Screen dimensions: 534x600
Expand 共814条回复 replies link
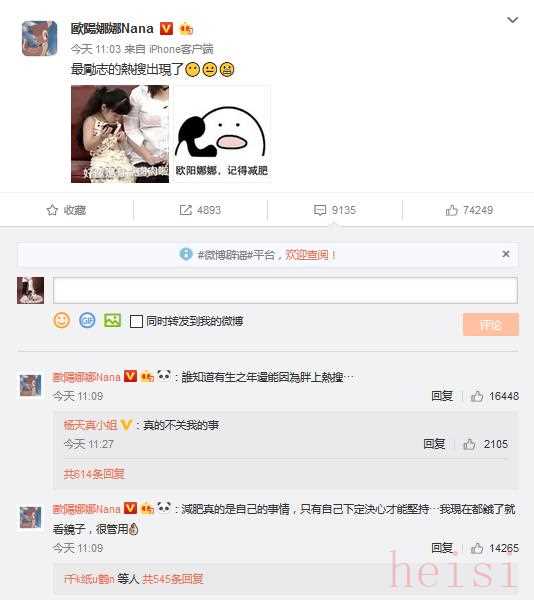point(94,474)
